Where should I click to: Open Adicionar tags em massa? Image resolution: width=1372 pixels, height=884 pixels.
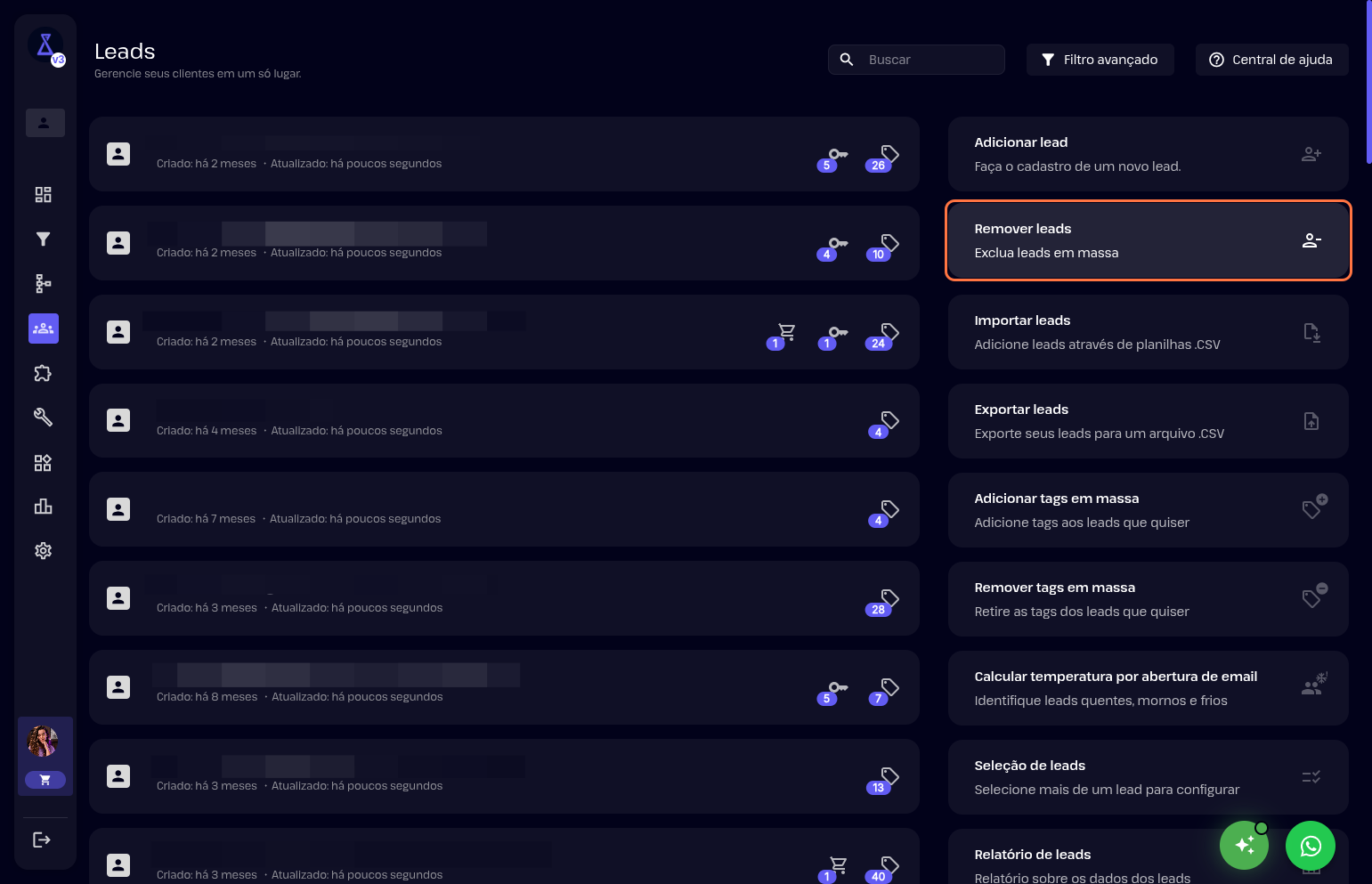point(1148,510)
